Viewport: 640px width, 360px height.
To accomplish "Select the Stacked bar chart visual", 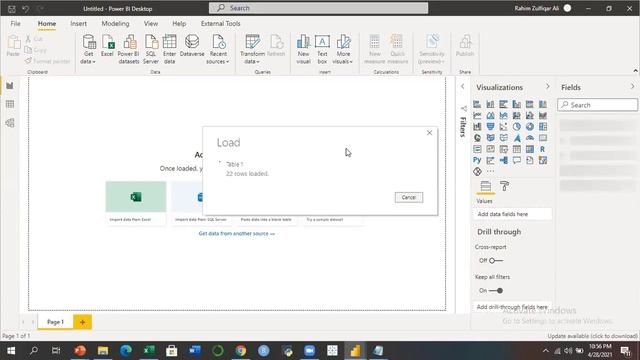I will coord(477,104).
